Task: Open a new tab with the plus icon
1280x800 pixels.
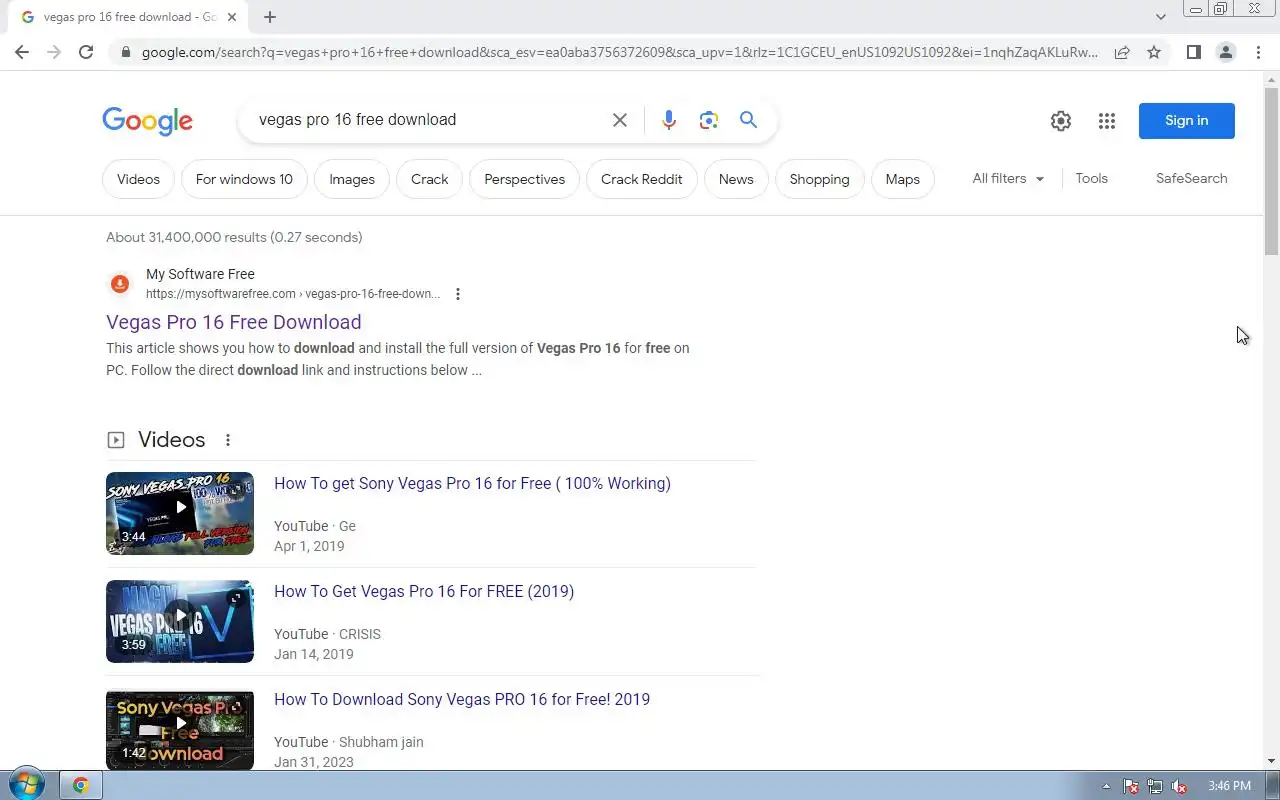Action: [270, 17]
